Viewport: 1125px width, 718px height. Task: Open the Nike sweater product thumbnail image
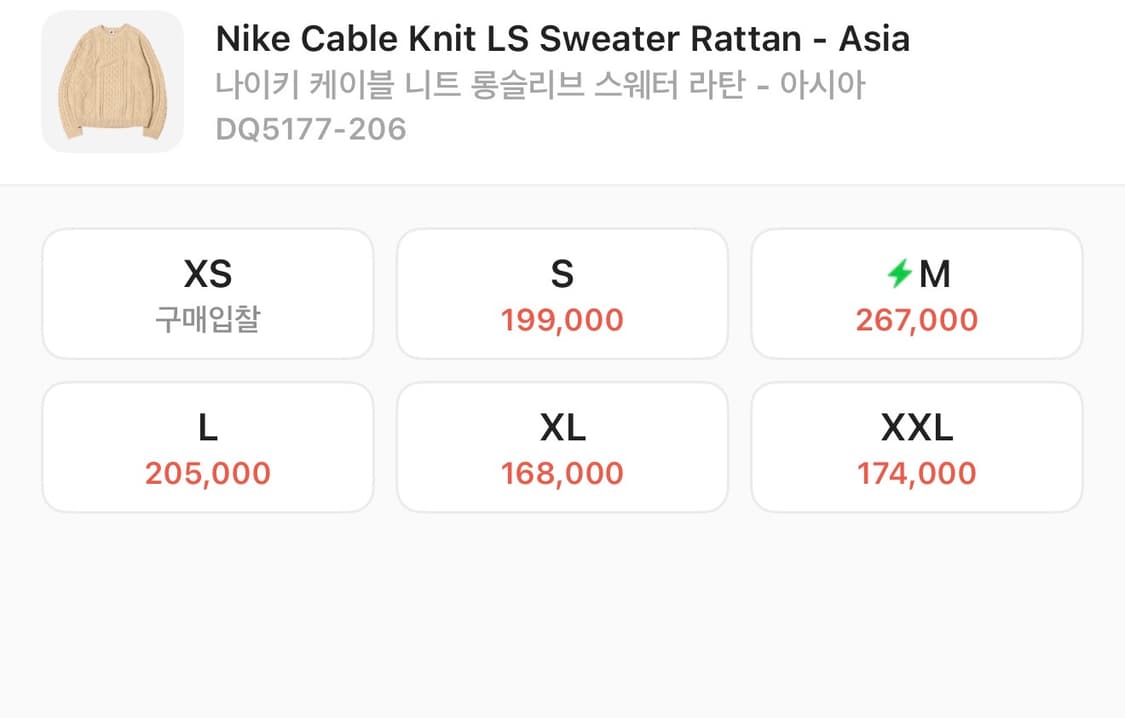(113, 80)
